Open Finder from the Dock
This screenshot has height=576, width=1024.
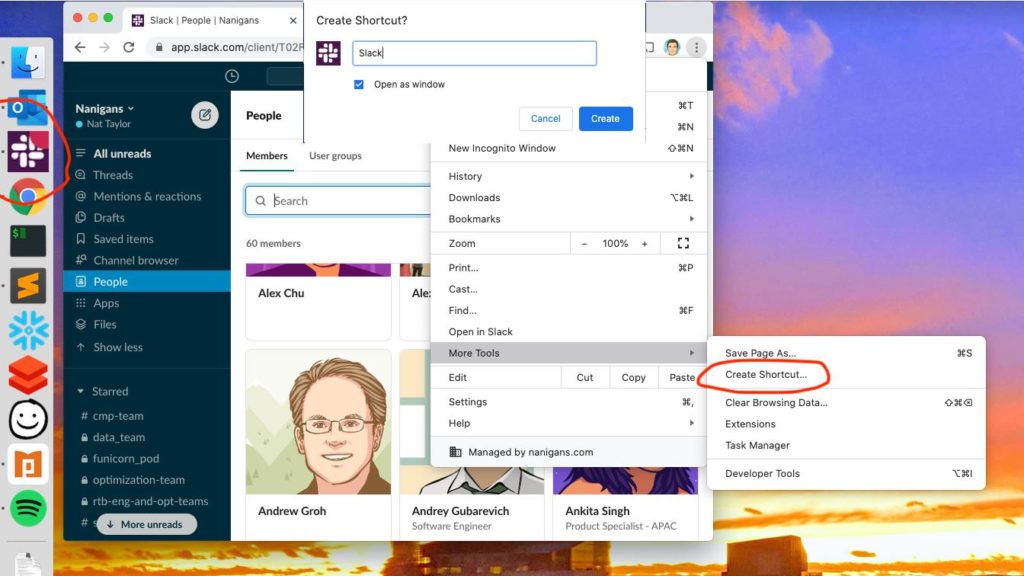27,63
